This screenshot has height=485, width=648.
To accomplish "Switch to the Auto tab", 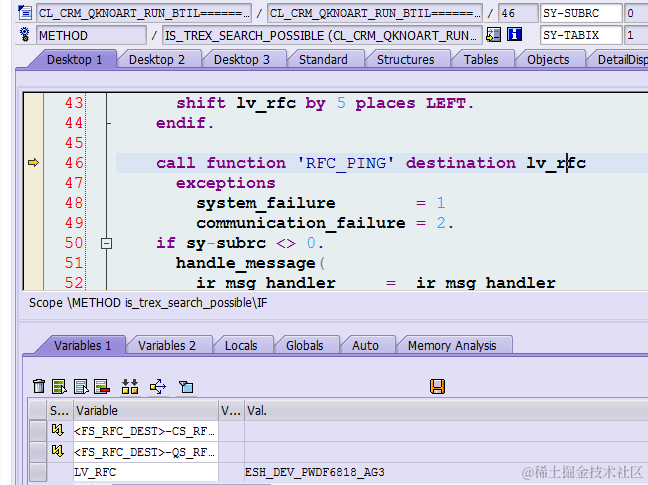I will click(x=365, y=345).
